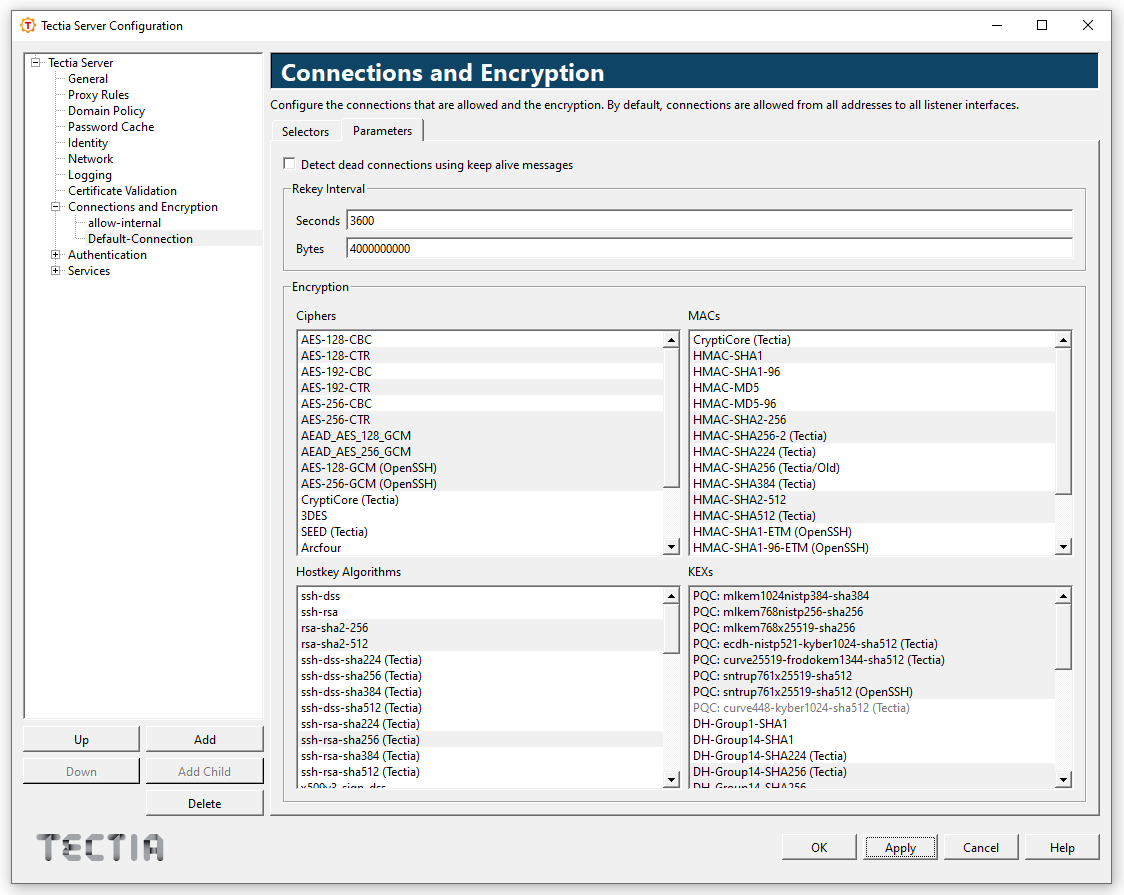Collapse the Tectia Server tree root
Image resolution: width=1124 pixels, height=895 pixels.
[x=35, y=62]
